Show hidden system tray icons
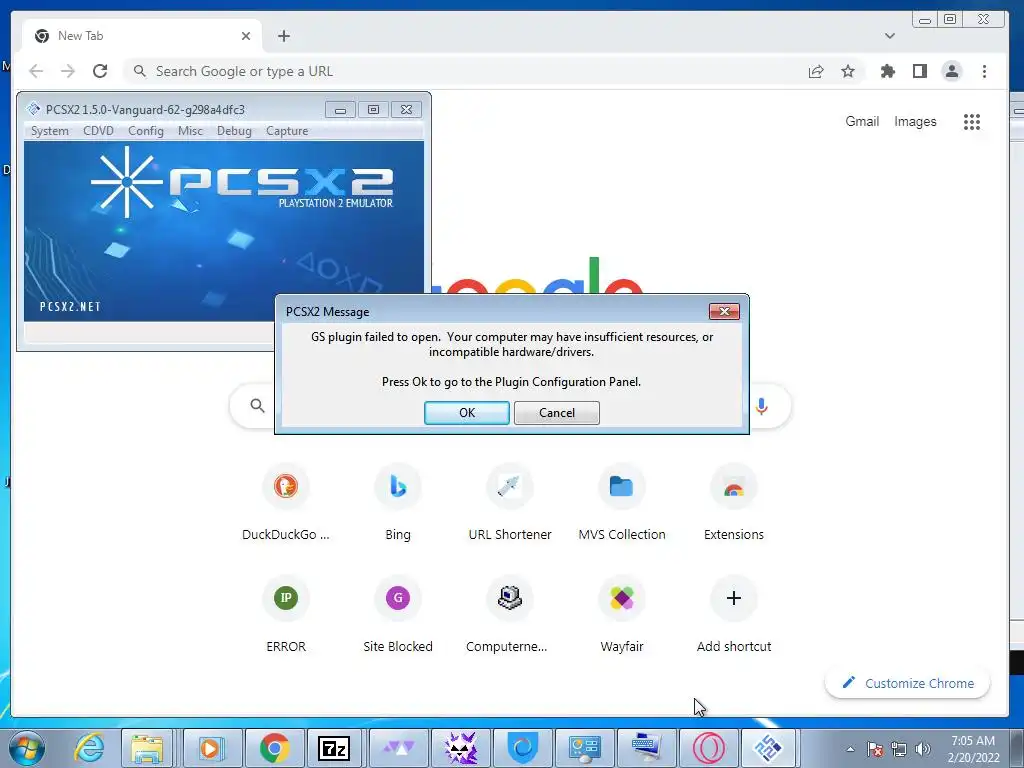 coord(850,750)
